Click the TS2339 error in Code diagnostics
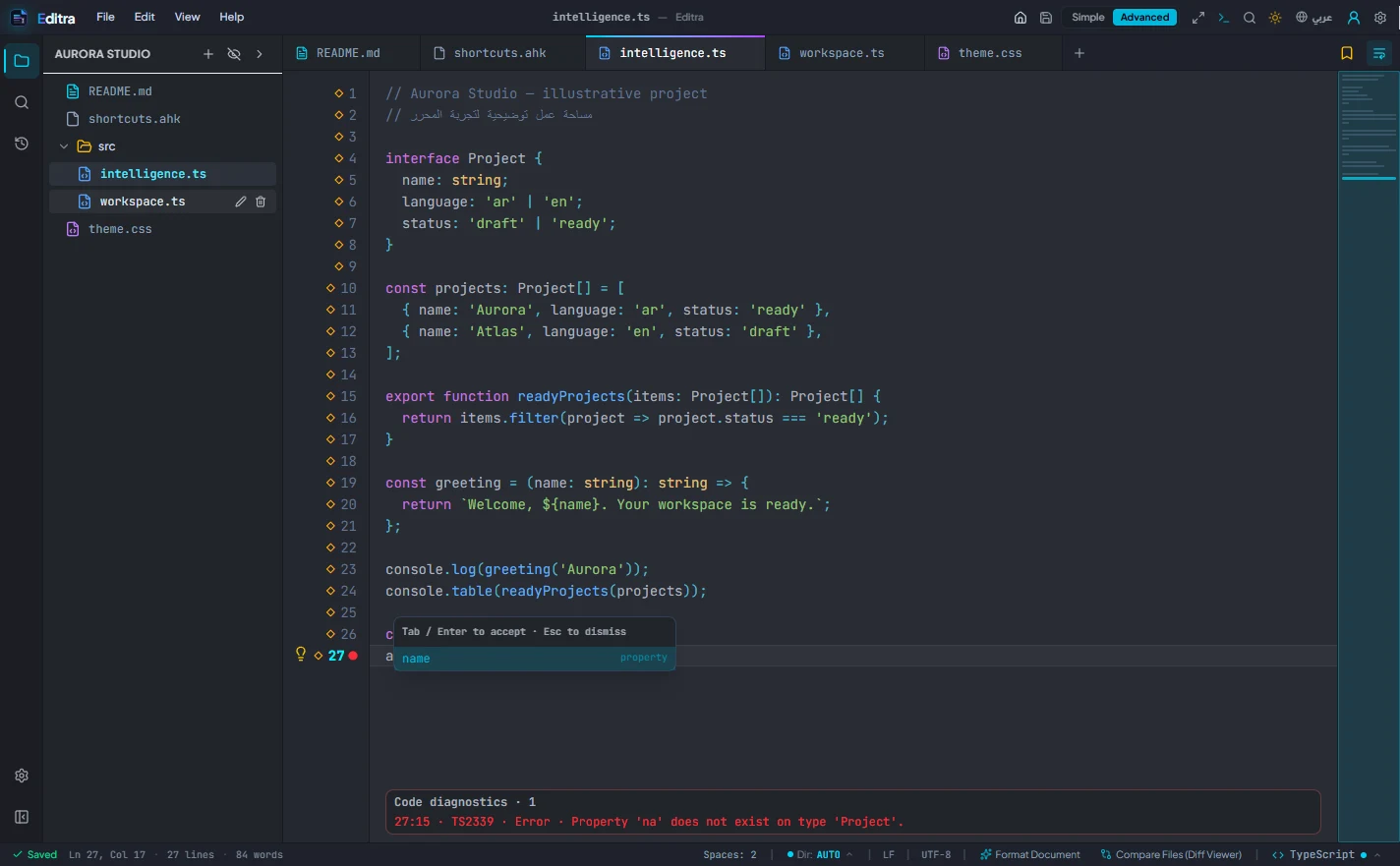 click(x=649, y=822)
